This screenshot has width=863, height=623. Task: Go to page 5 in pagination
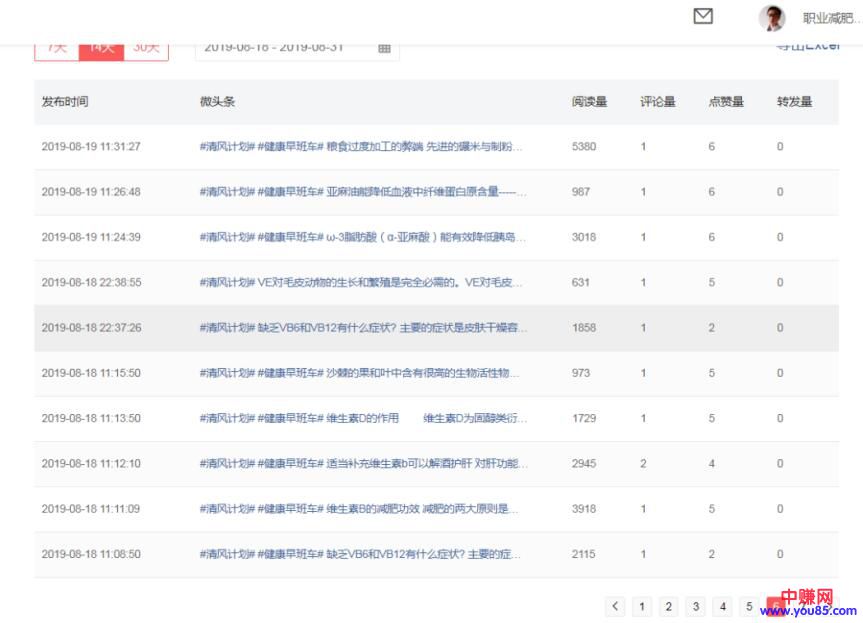[749, 606]
